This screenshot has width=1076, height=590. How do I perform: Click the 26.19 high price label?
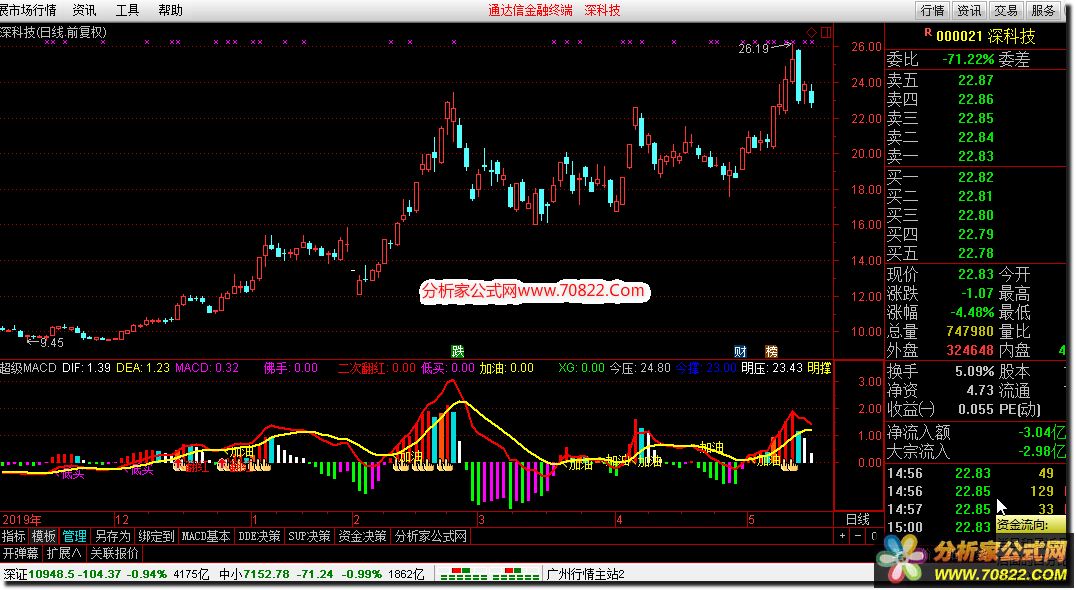click(x=753, y=49)
